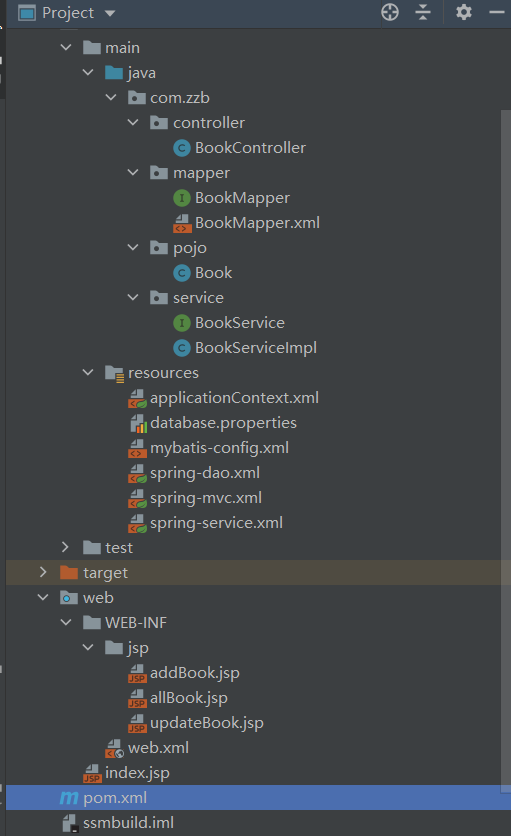
Task: Expand the target folder chevron
Action: 43,572
